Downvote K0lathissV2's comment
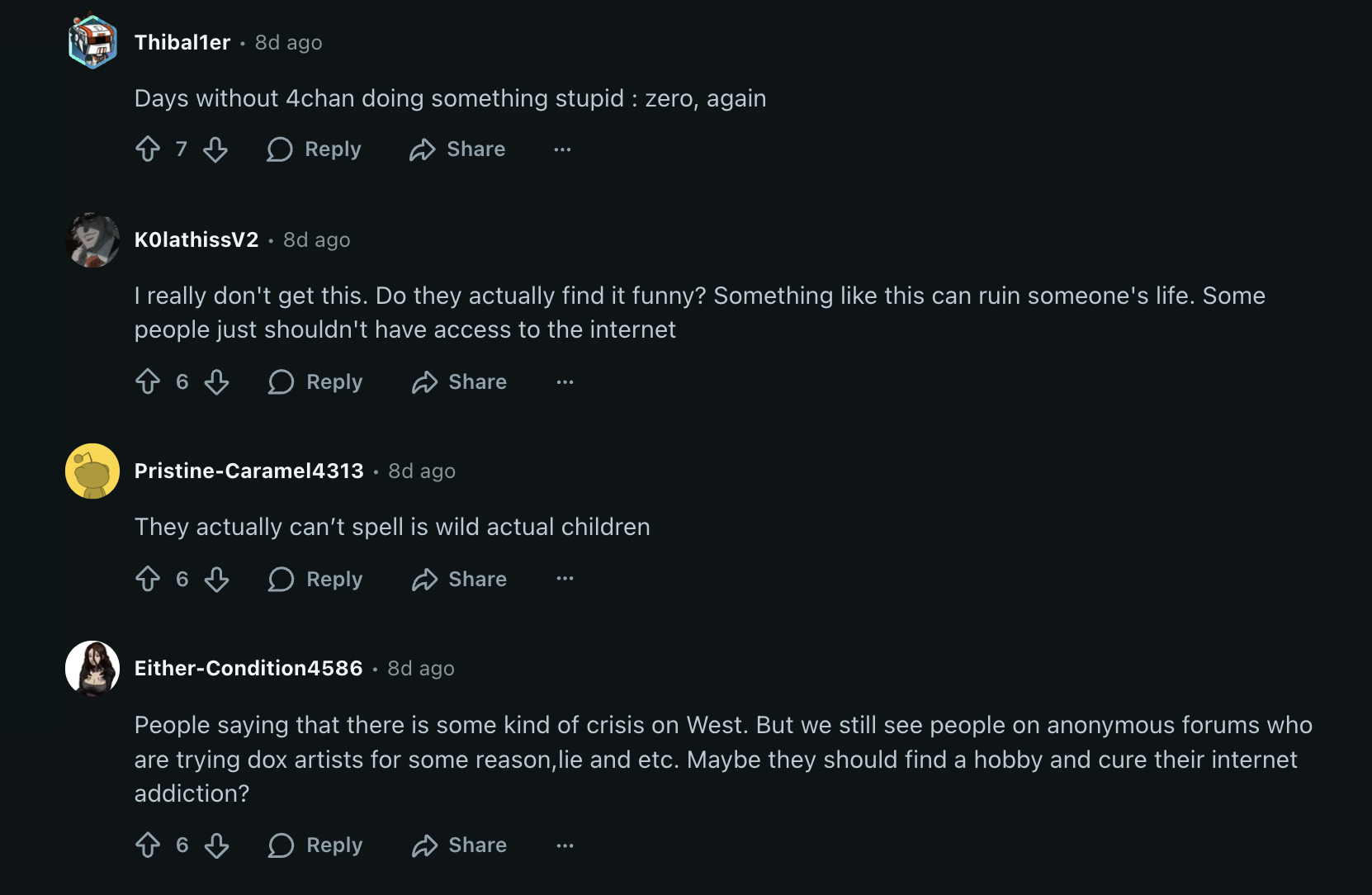This screenshot has height=895, width=1372. [217, 381]
